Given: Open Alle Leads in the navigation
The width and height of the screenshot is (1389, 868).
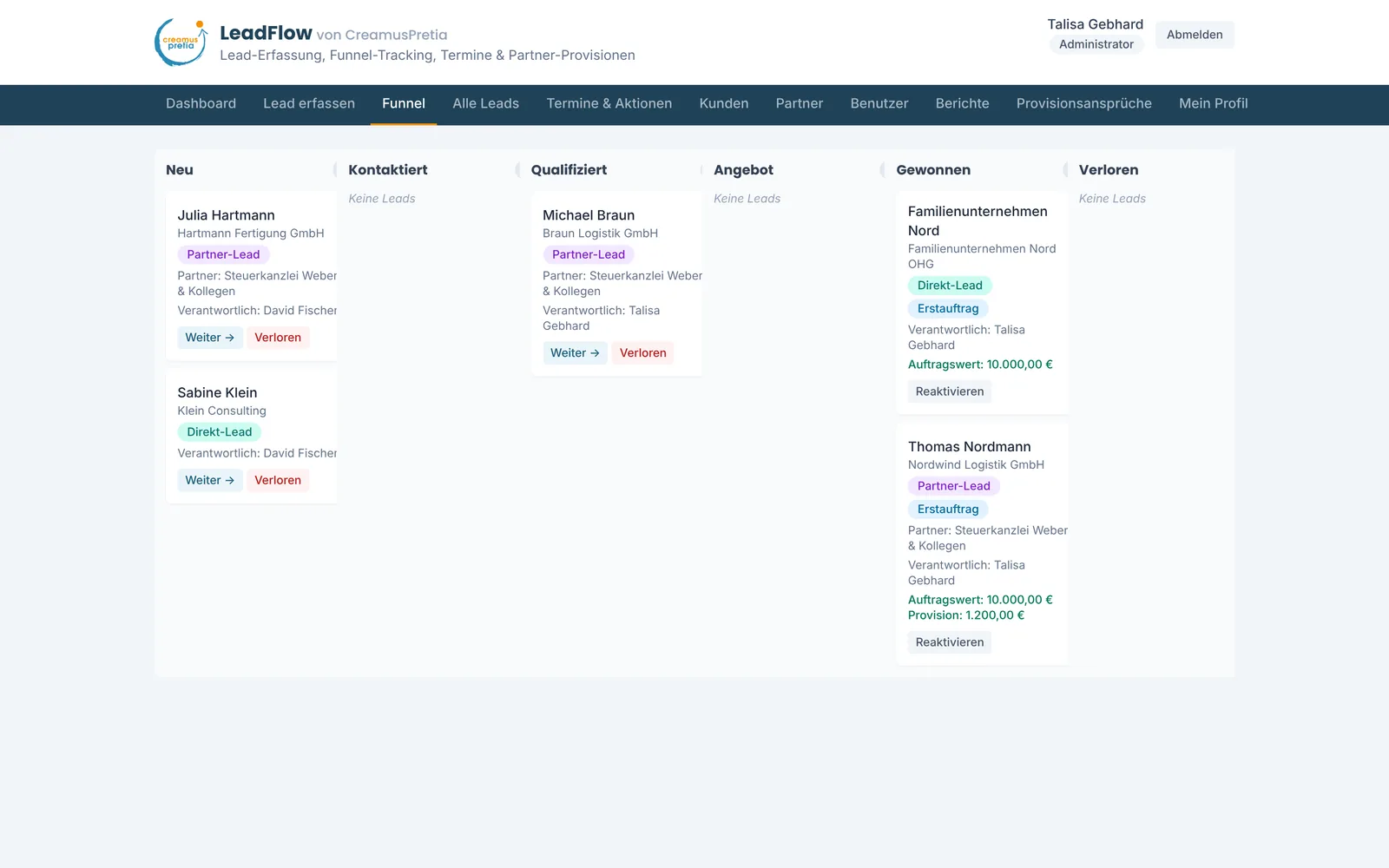Looking at the screenshot, I should click(x=485, y=103).
